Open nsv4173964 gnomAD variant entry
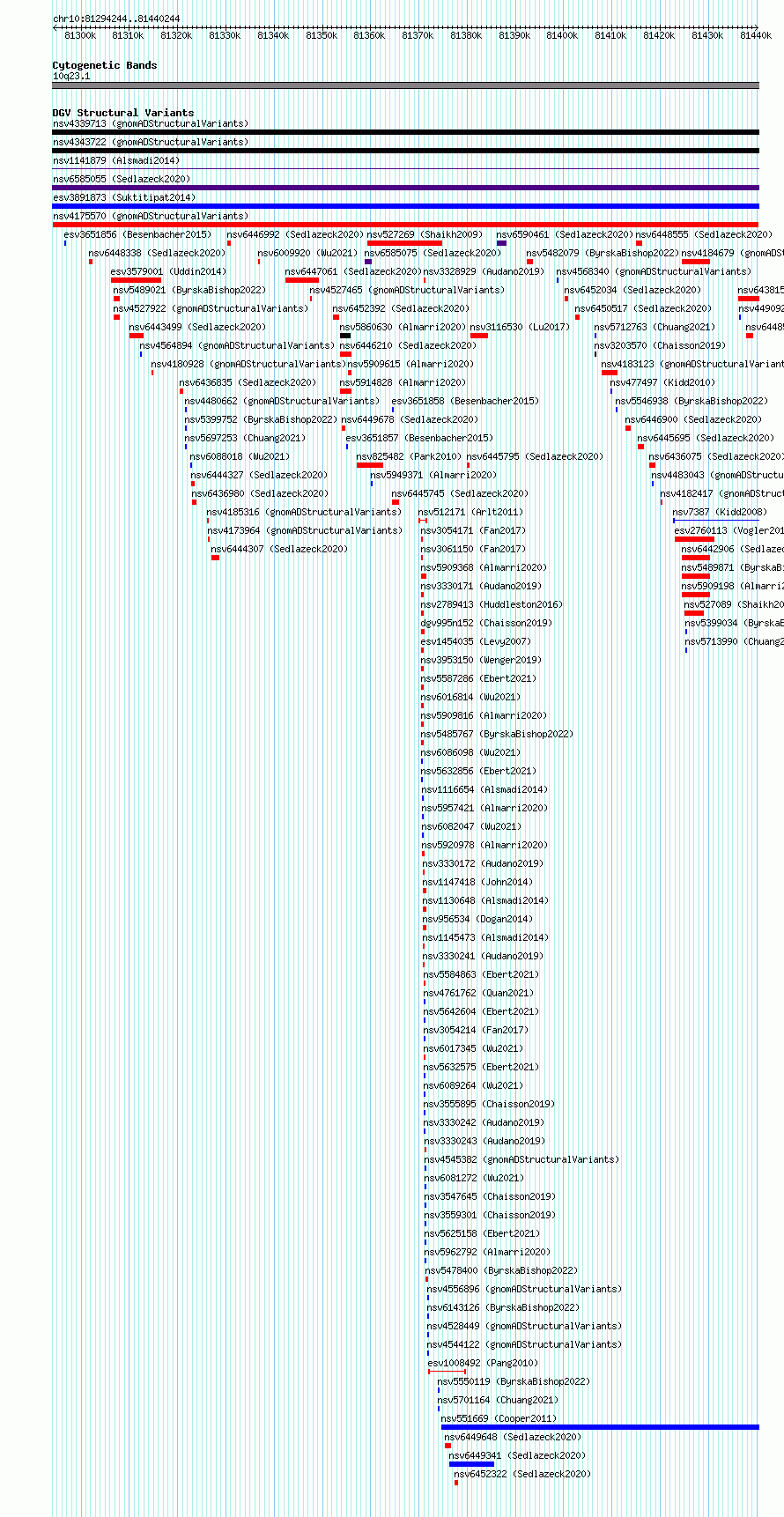The width and height of the screenshot is (784, 1517). tap(305, 530)
